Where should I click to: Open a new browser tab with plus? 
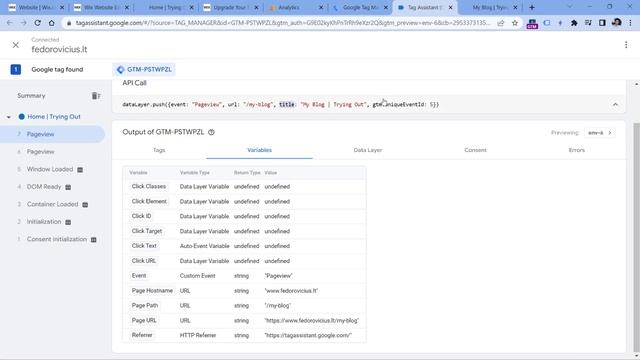click(x=531, y=7)
